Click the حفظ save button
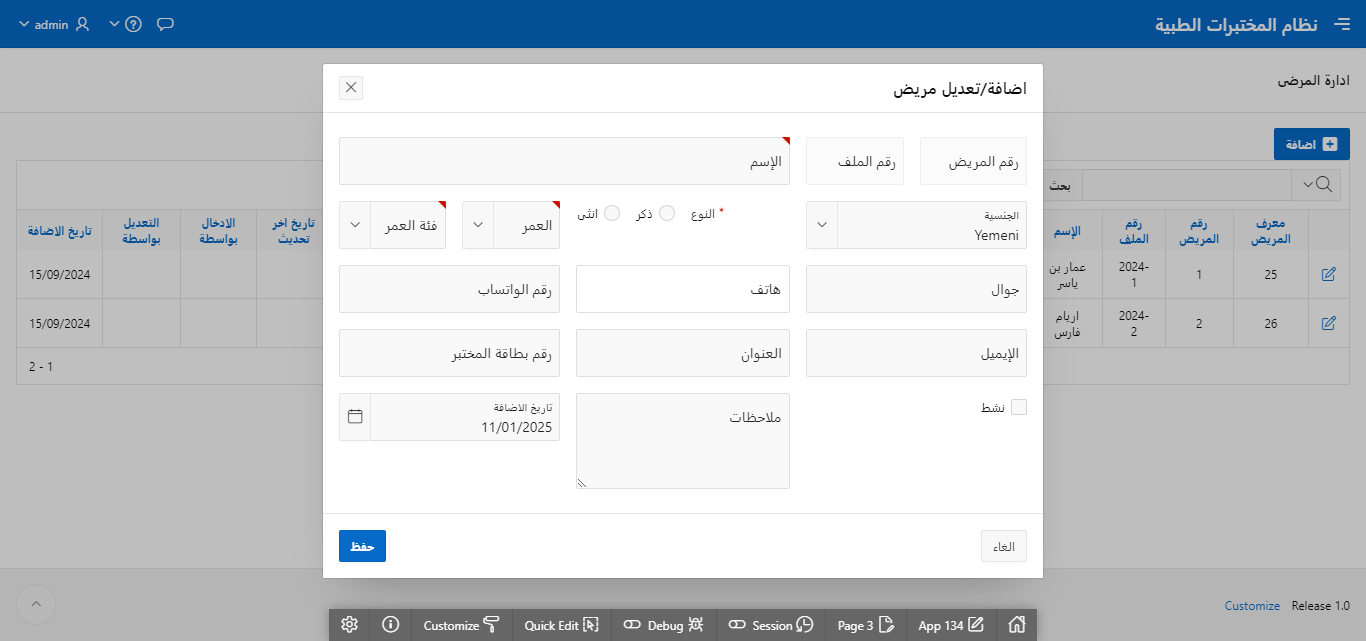Screen dimensions: 1366x641 point(362,546)
